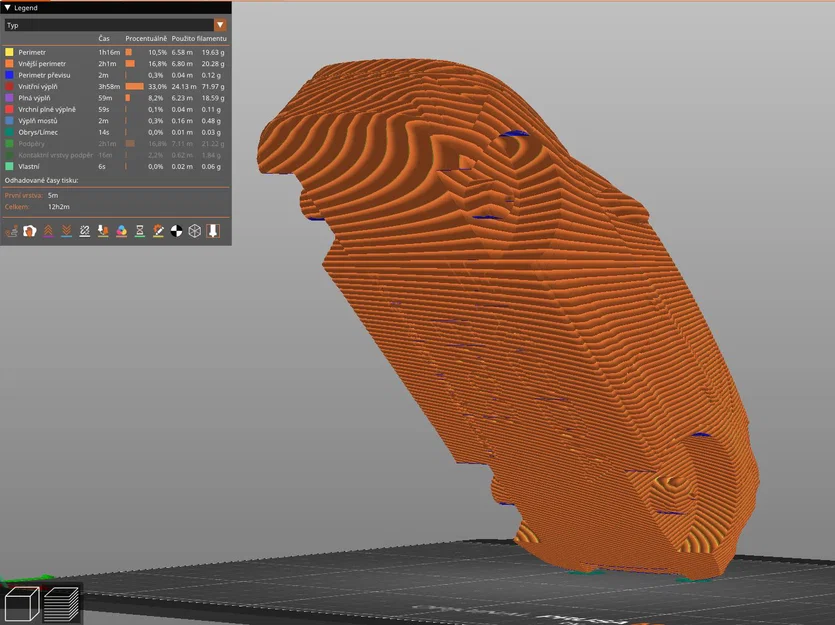
Task: Toggle seams display icon
Action: tap(85, 230)
